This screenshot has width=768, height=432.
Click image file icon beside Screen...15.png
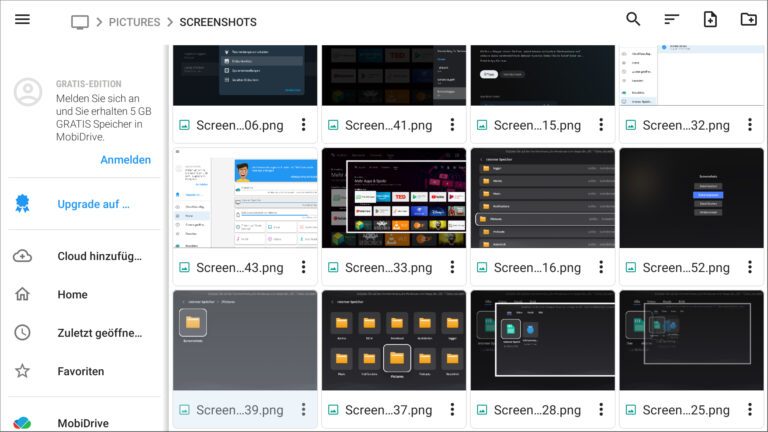482,125
